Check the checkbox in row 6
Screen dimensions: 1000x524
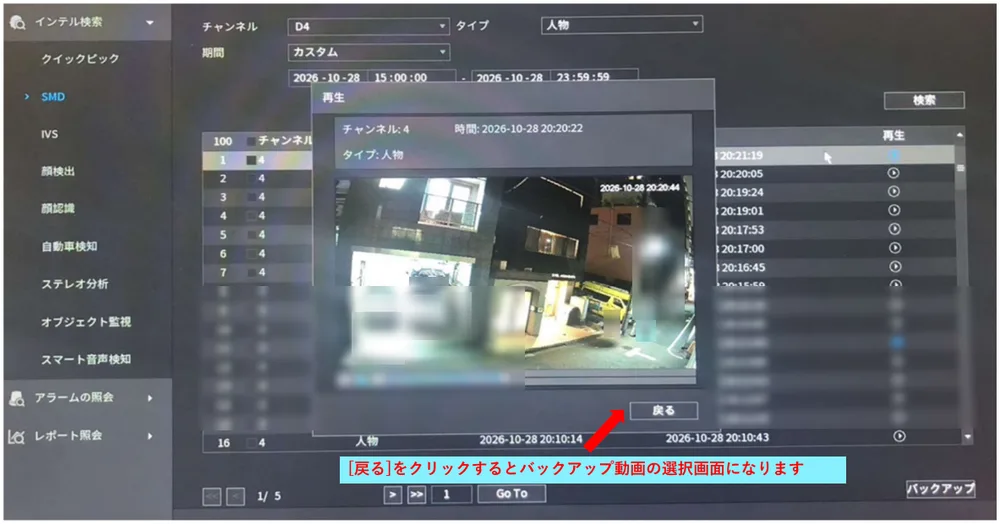pos(251,254)
